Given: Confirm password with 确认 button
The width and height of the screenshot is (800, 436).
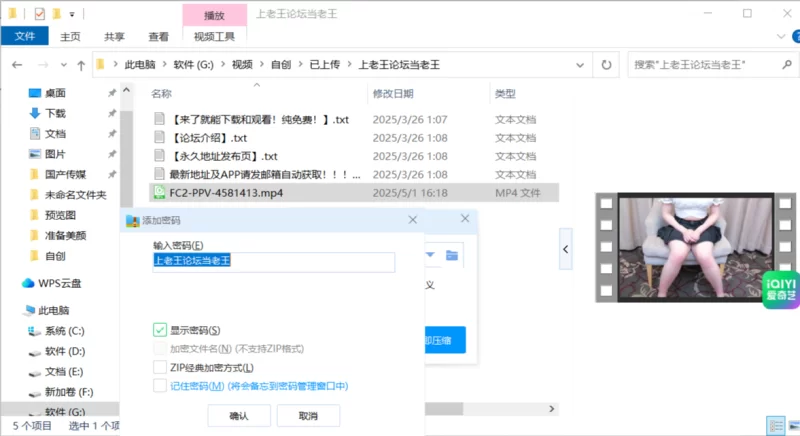Looking at the screenshot, I should [239, 416].
